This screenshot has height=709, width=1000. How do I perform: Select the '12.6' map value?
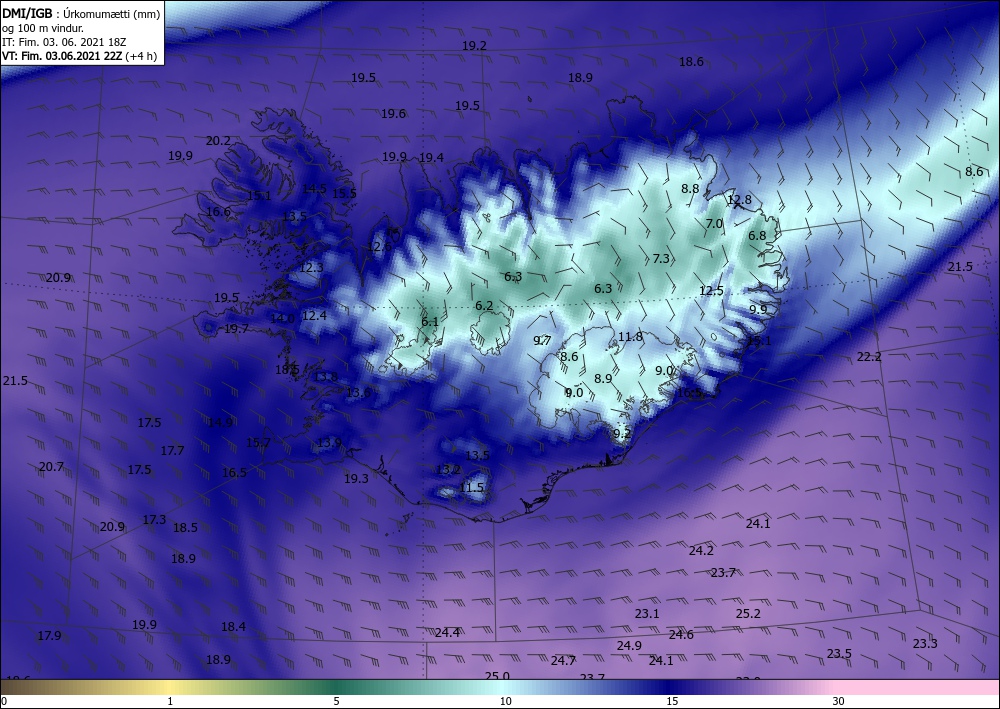click(x=379, y=247)
